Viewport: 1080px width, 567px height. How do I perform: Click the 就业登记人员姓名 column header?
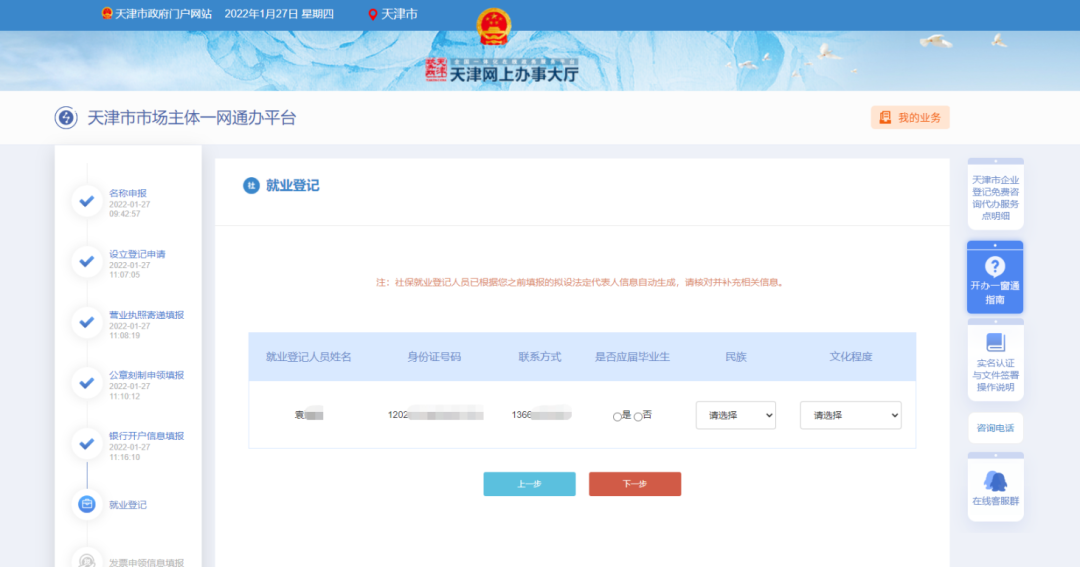coord(309,357)
